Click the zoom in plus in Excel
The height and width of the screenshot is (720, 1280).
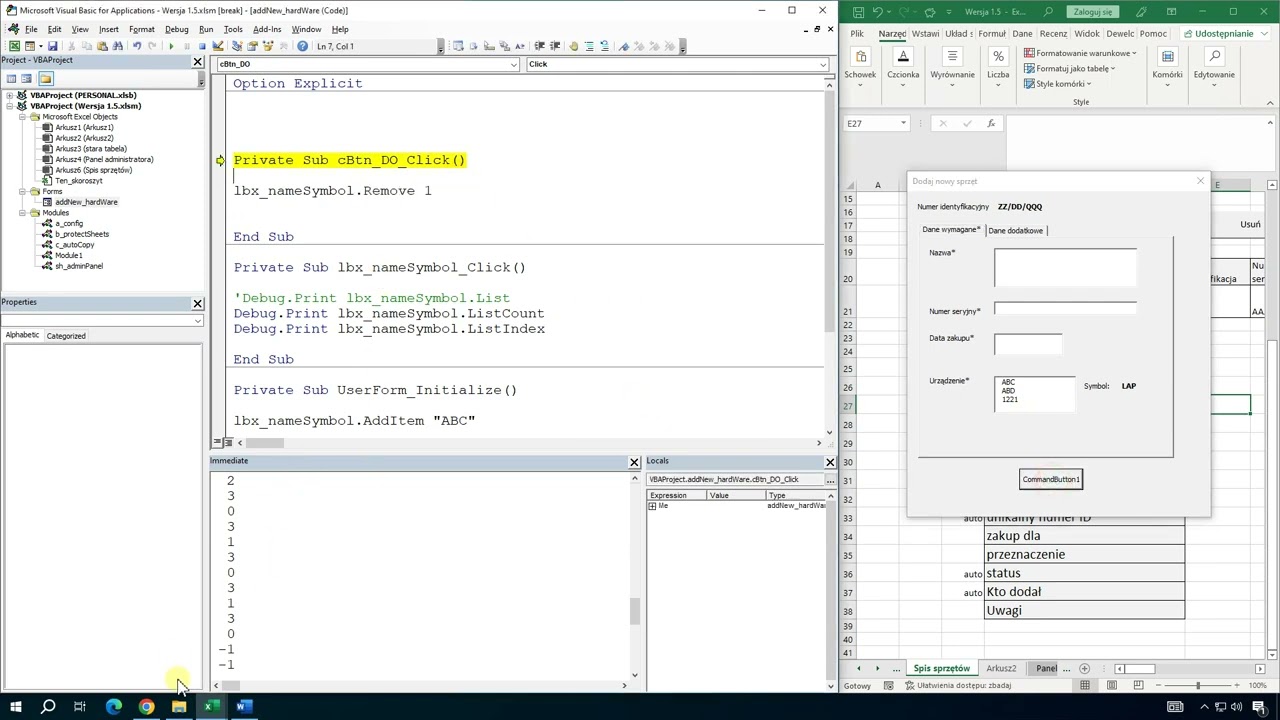pyautogui.click(x=1239, y=685)
